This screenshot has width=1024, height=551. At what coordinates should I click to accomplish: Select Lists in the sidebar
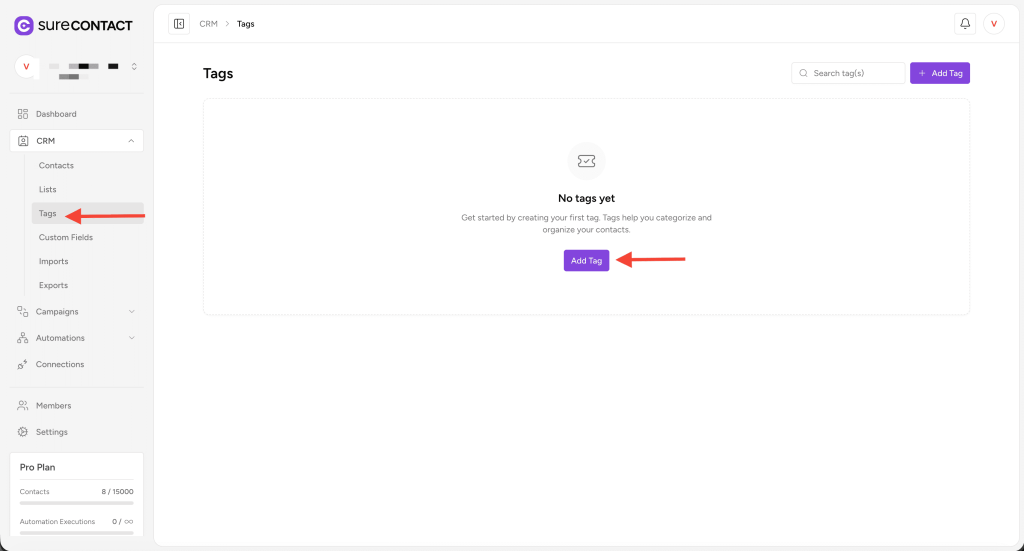pyautogui.click(x=48, y=190)
